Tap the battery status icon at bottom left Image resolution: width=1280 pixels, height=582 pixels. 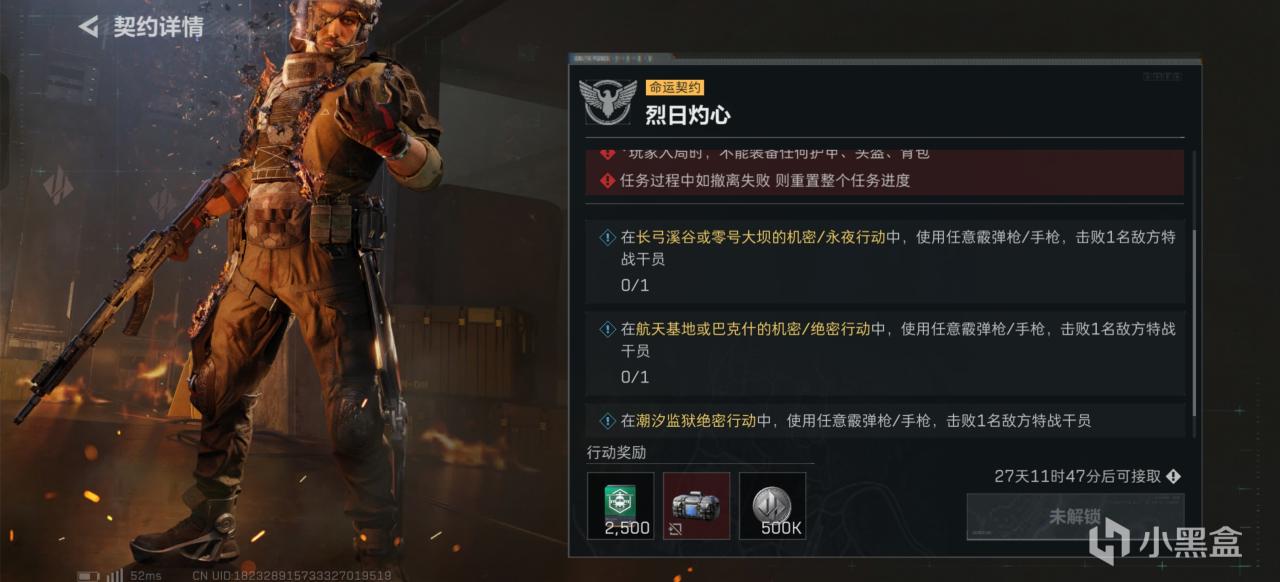(x=89, y=575)
